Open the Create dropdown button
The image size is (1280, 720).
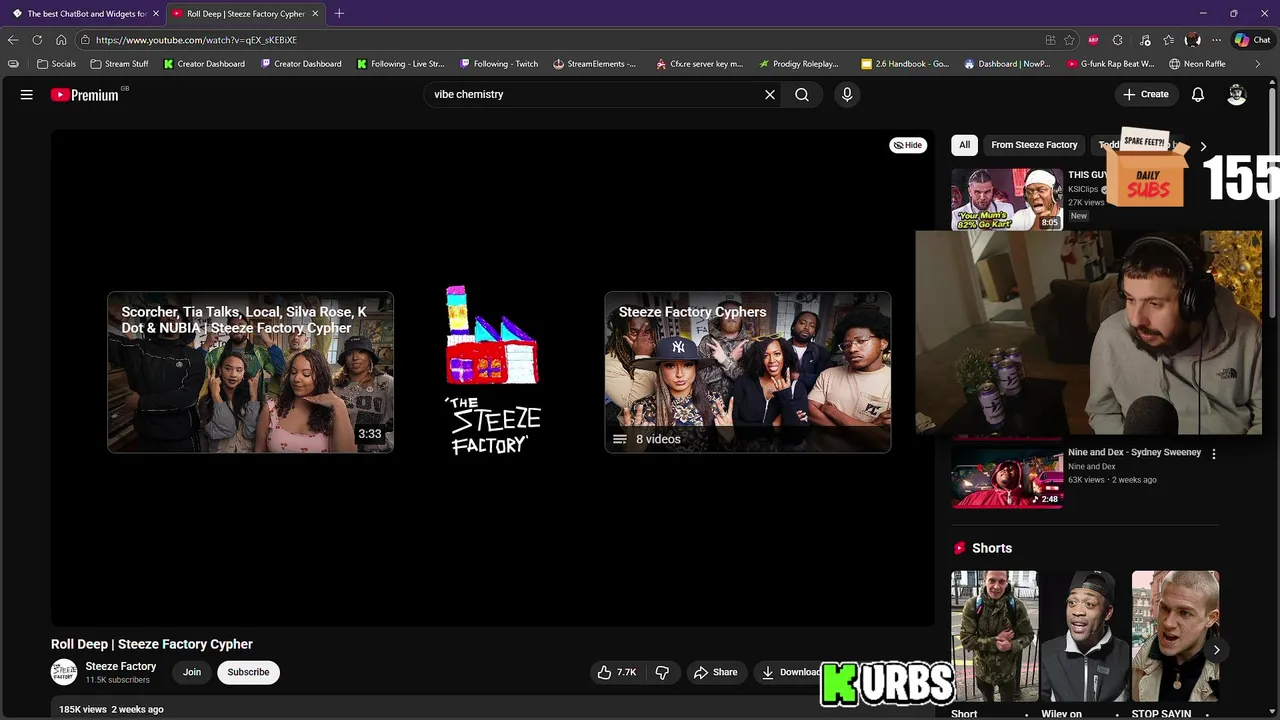tap(1146, 94)
